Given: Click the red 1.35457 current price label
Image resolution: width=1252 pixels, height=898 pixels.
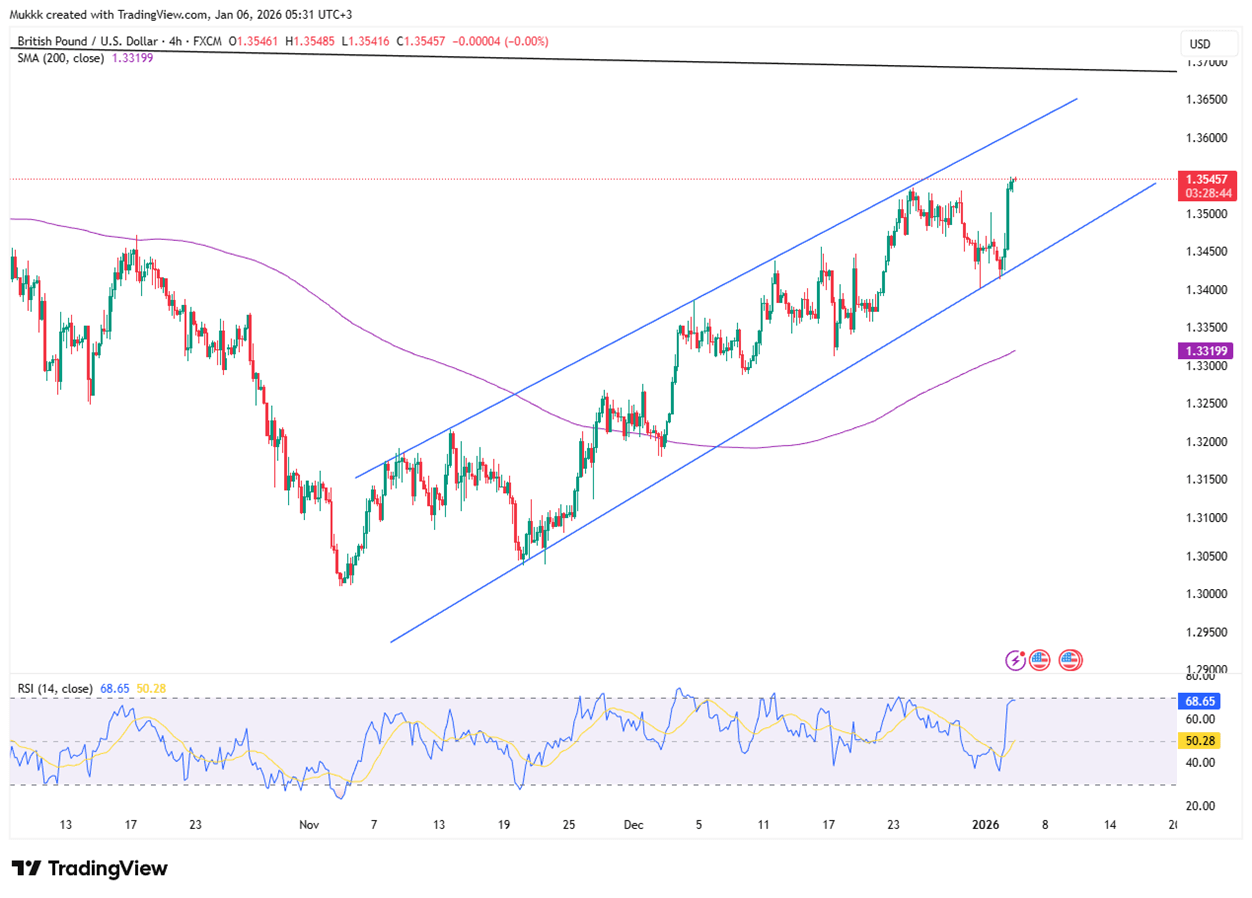Looking at the screenshot, I should pyautogui.click(x=1205, y=178).
